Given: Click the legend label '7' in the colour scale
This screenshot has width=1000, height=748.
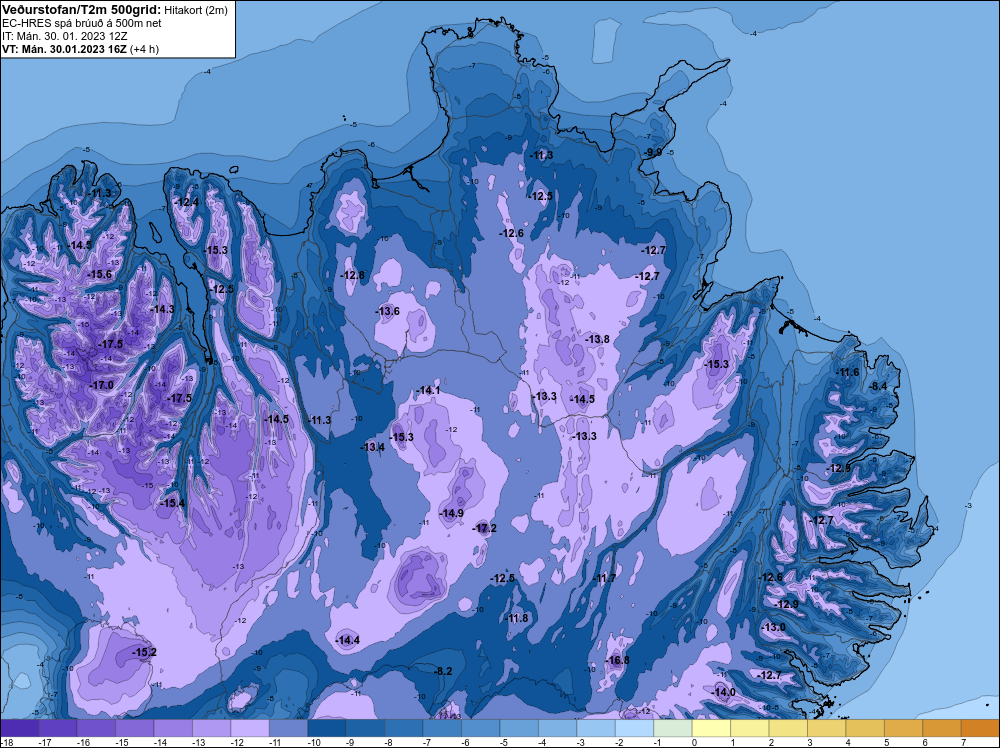Looking at the screenshot, I should (963, 742).
